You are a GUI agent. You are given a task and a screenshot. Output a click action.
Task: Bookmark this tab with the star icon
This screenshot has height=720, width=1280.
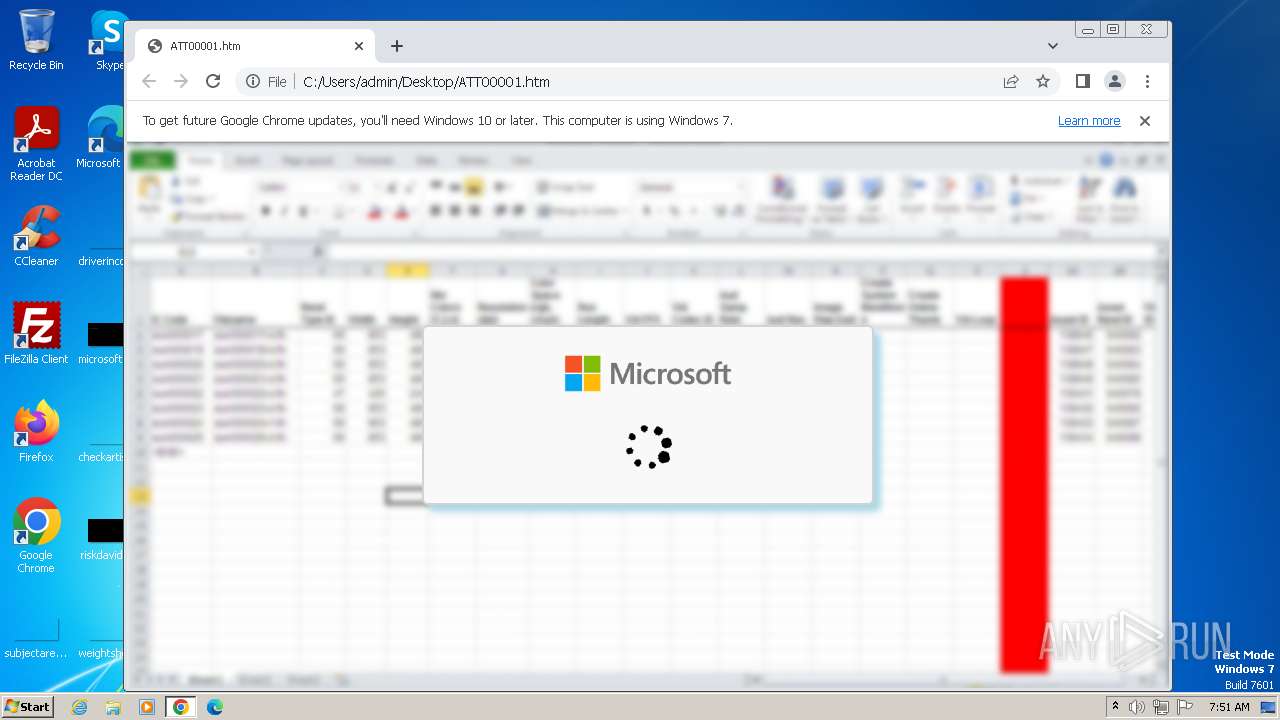(x=1043, y=82)
